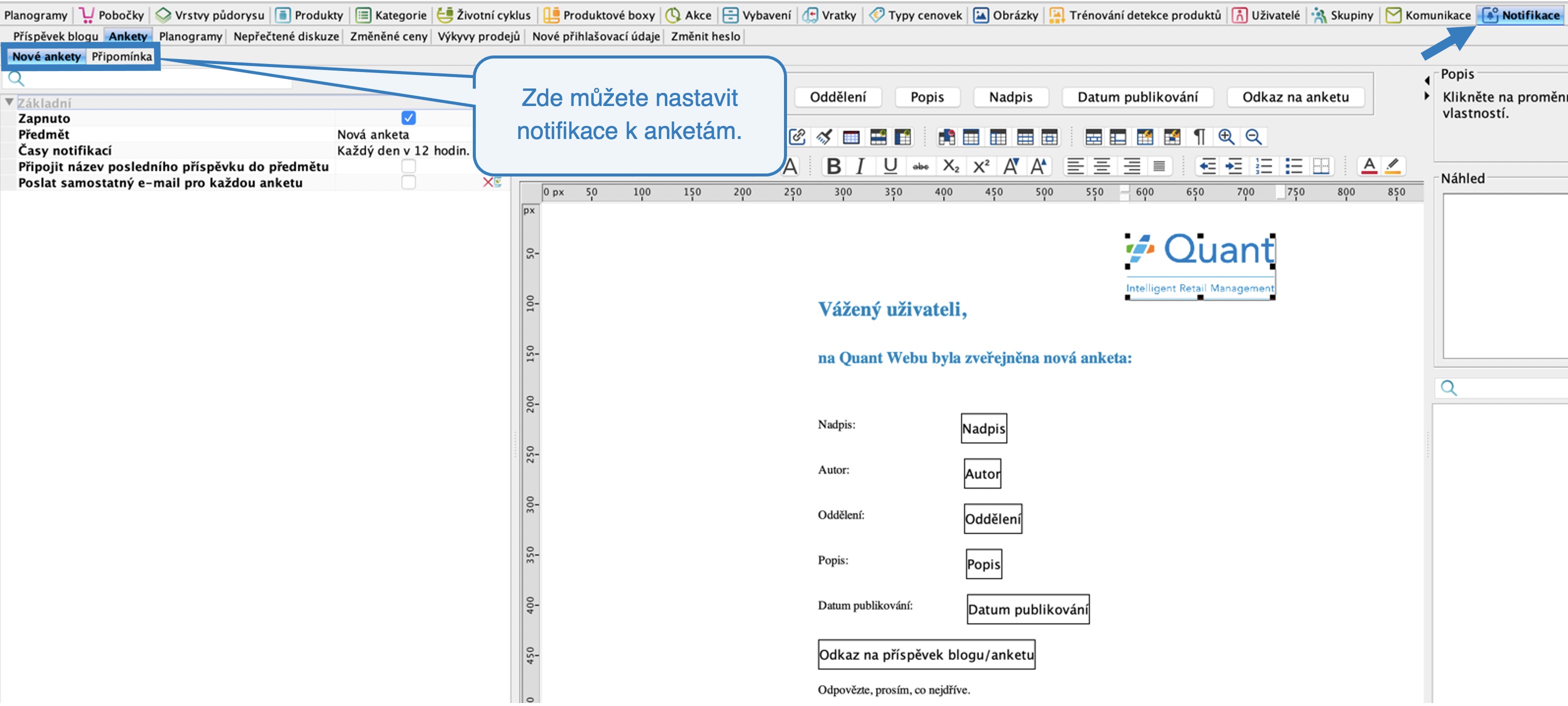Click the delete table icon
This screenshot has height=706, width=1568.
tap(946, 137)
